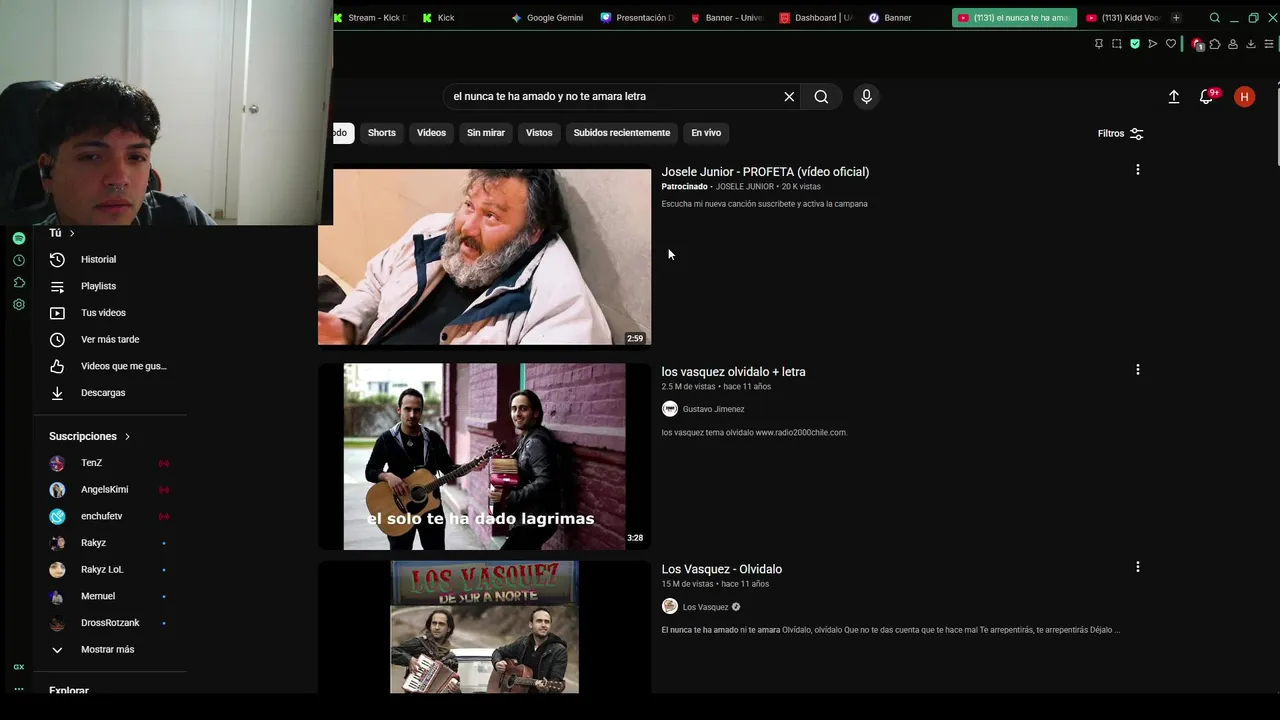Click the magnifying glass search button
The height and width of the screenshot is (720, 1280).
[821, 97]
